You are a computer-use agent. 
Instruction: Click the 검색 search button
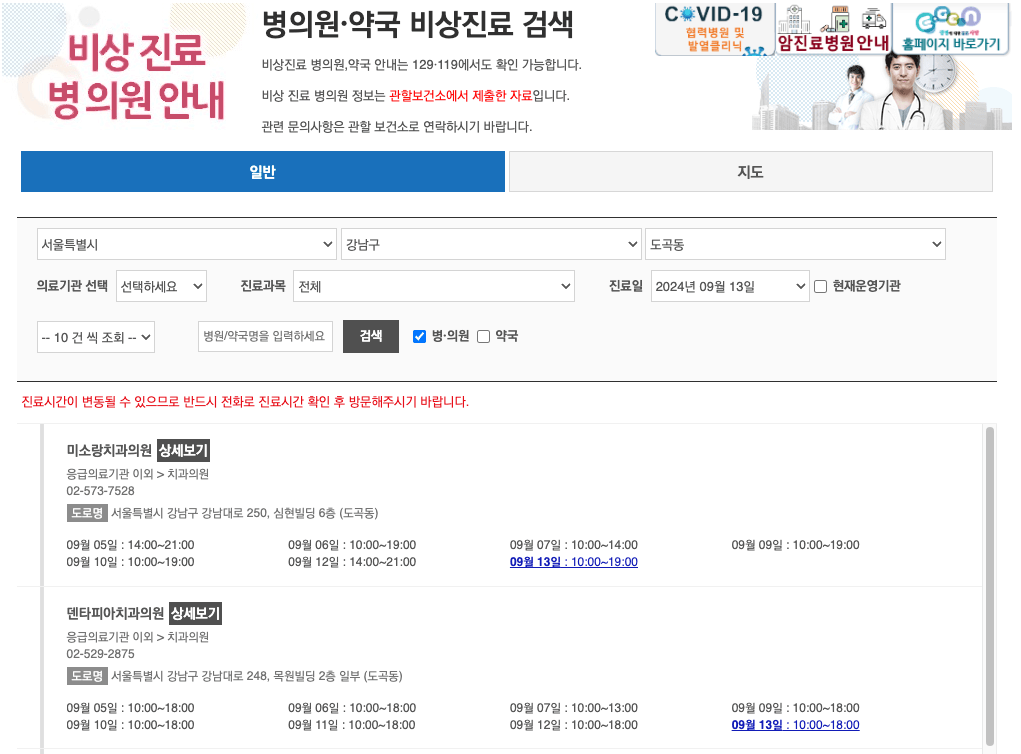pos(370,336)
